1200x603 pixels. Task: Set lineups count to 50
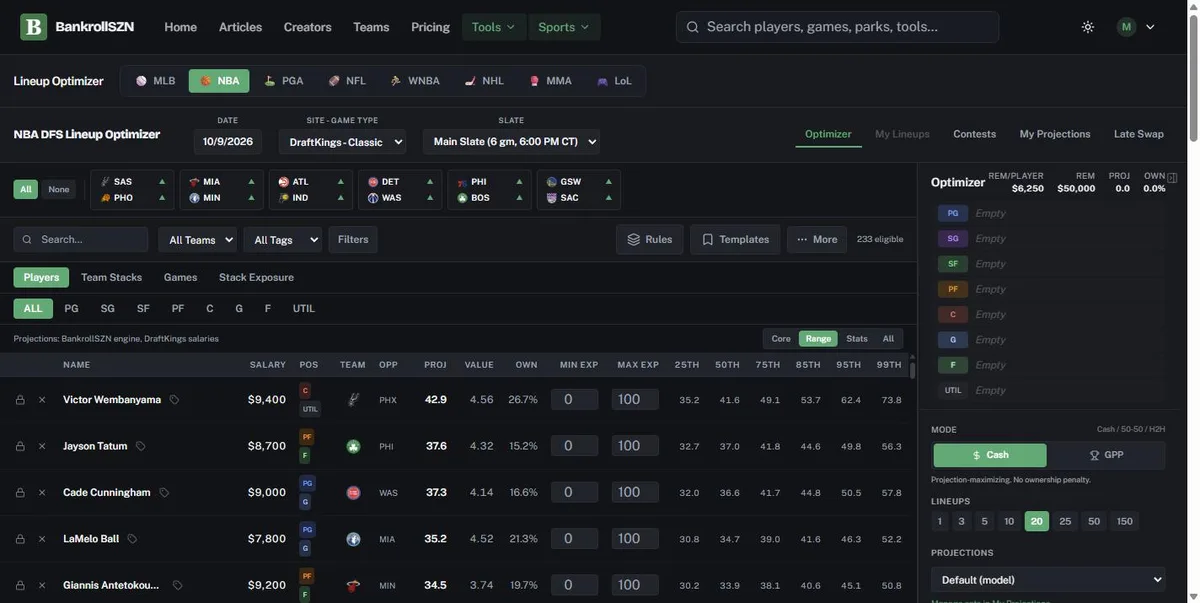1094,521
